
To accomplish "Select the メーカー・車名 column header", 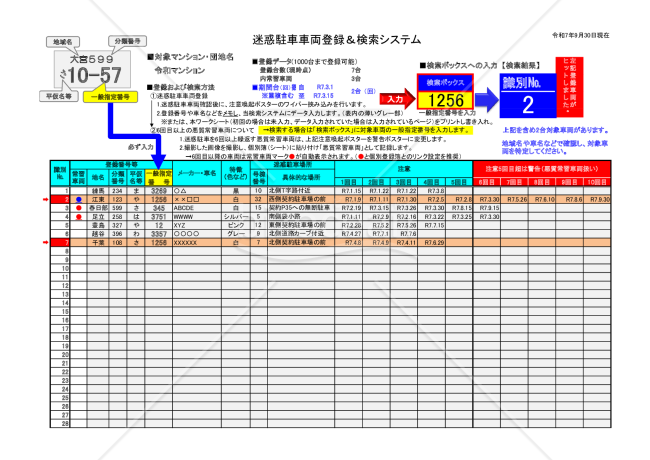I will 197,173.
